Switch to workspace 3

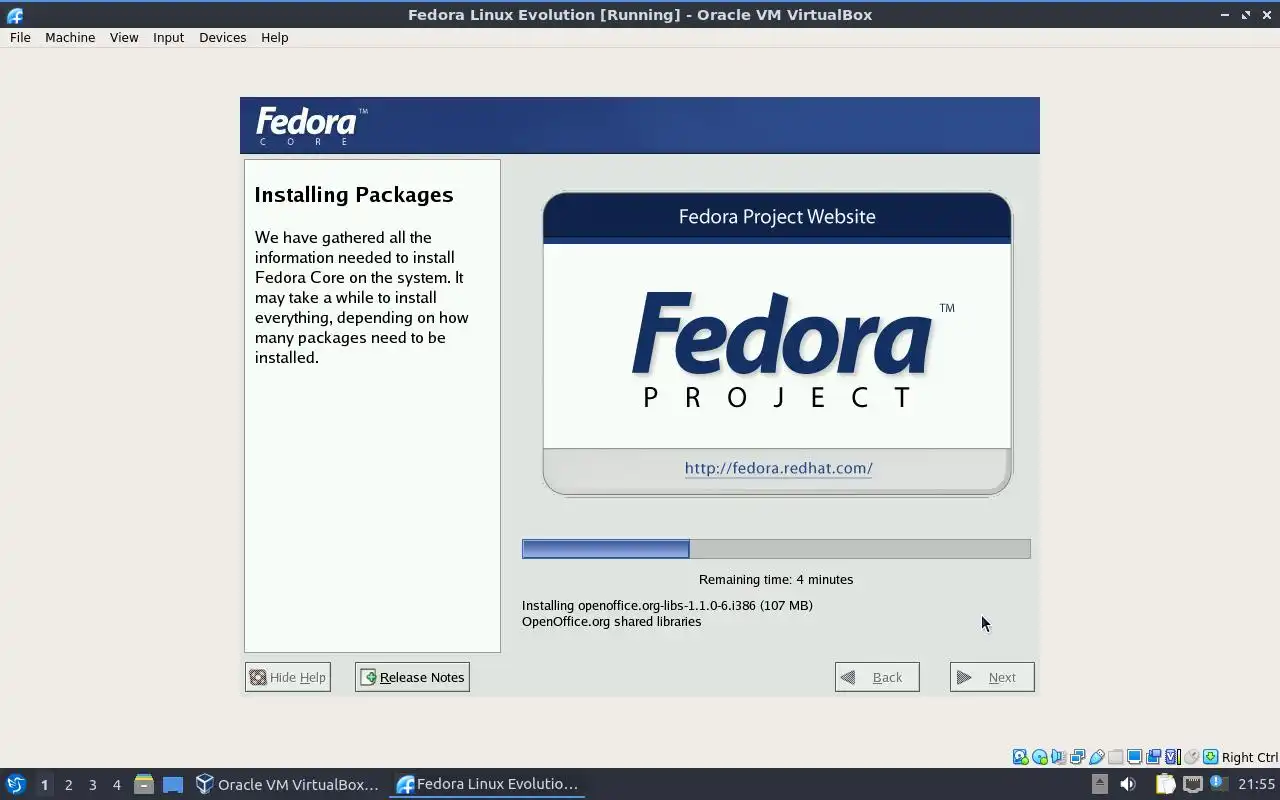(92, 784)
